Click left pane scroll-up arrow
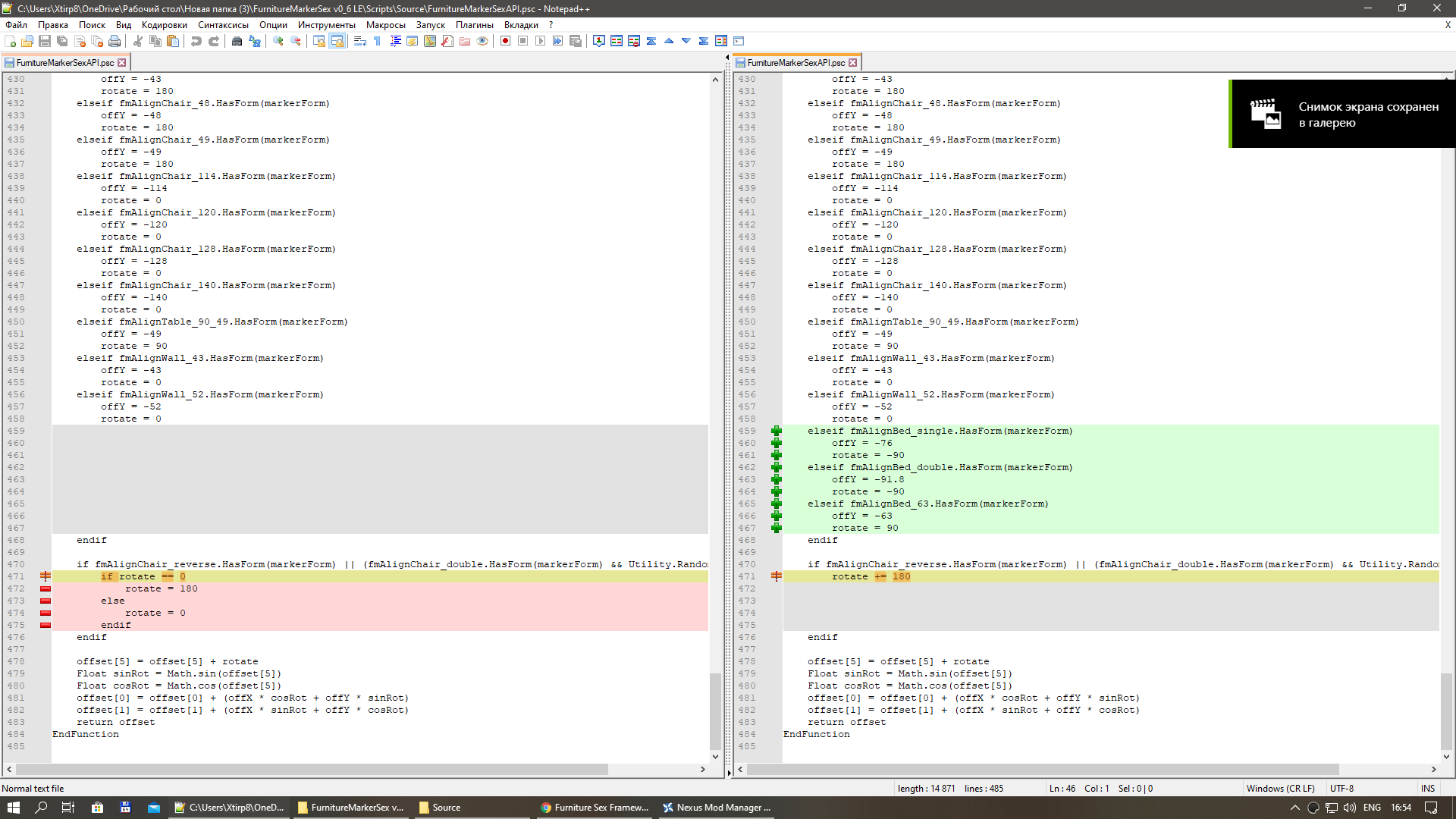The width and height of the screenshot is (1456, 819). coord(715,80)
